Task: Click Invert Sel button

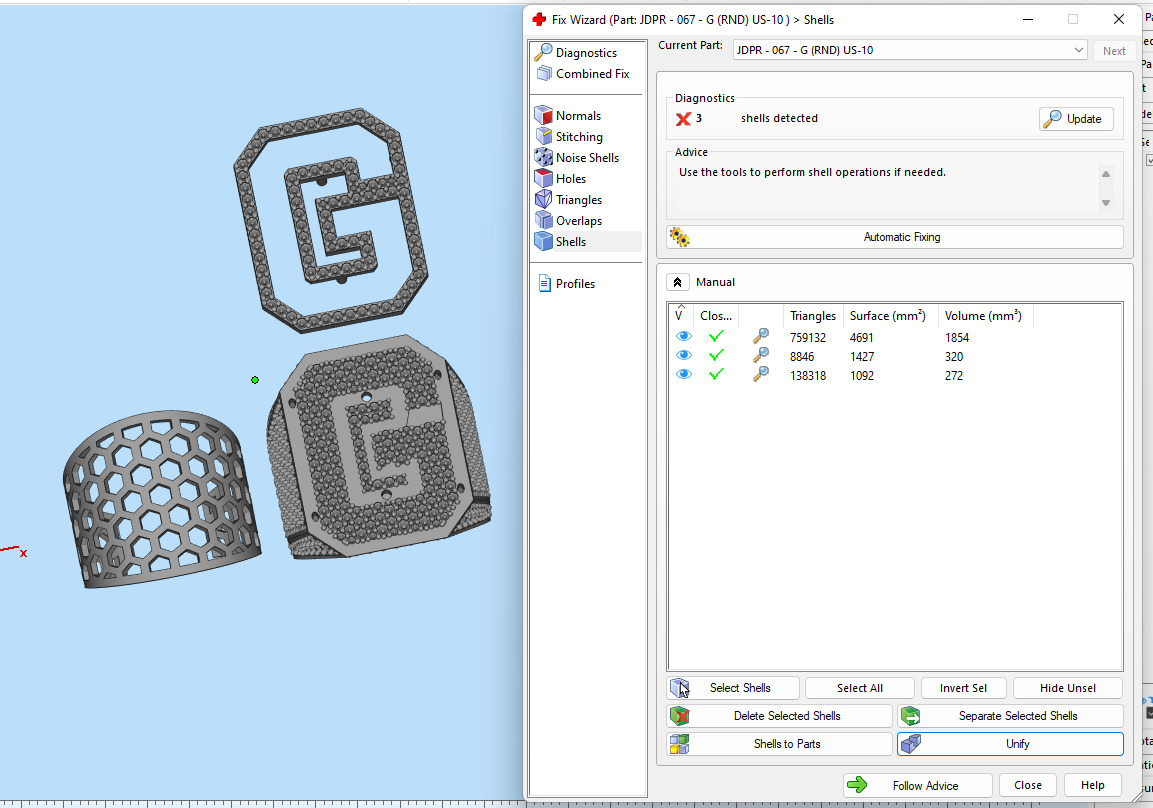Action: [963, 688]
